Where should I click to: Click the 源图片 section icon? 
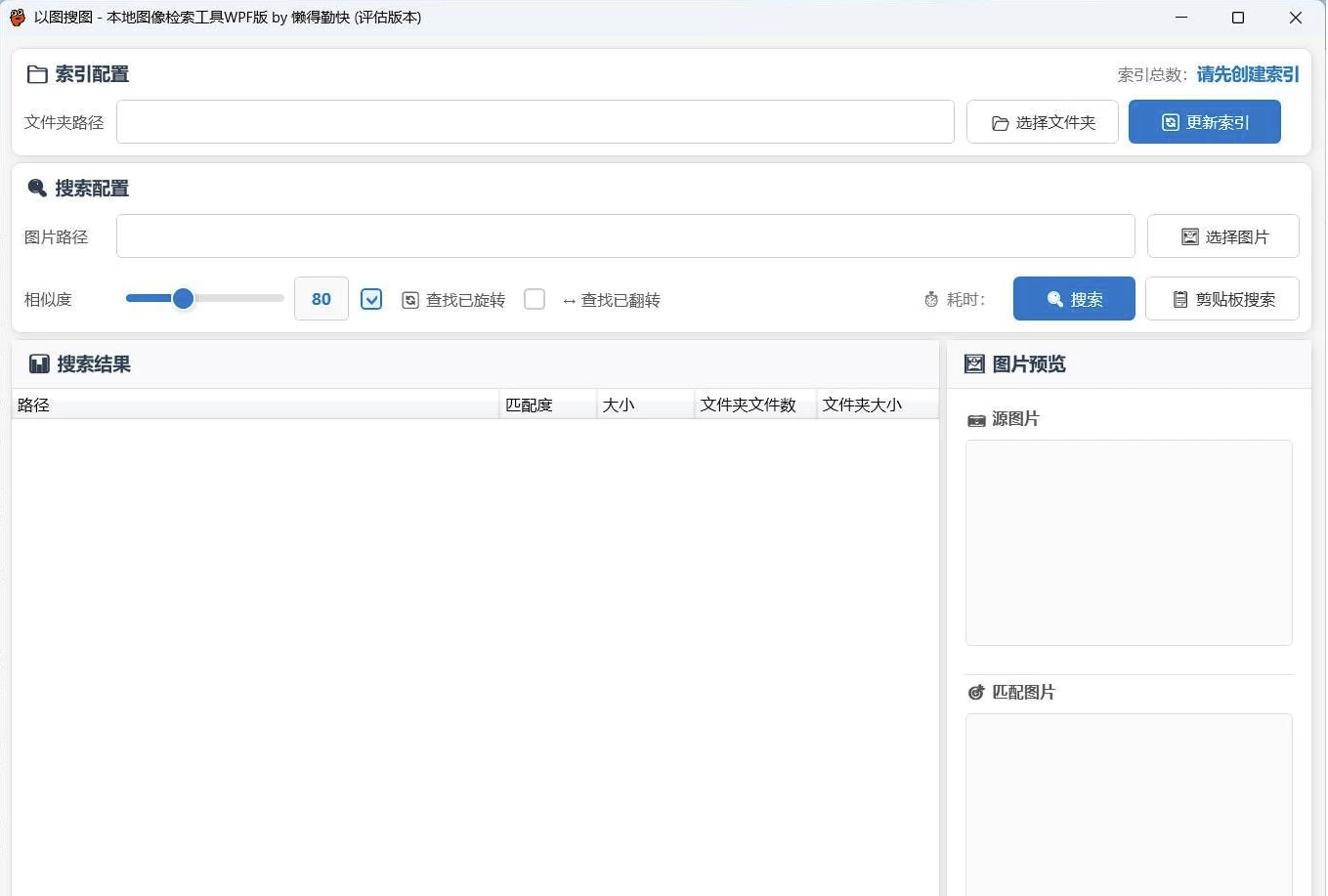click(x=976, y=419)
